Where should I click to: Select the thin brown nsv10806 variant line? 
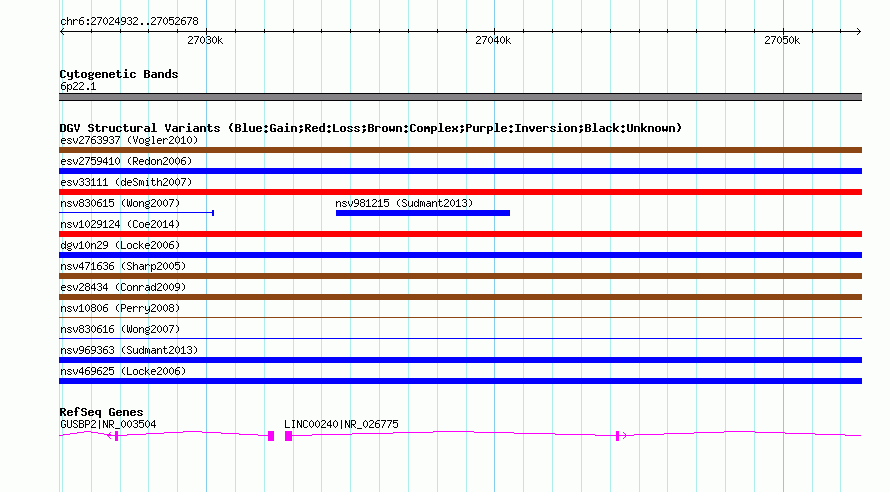(x=460, y=317)
